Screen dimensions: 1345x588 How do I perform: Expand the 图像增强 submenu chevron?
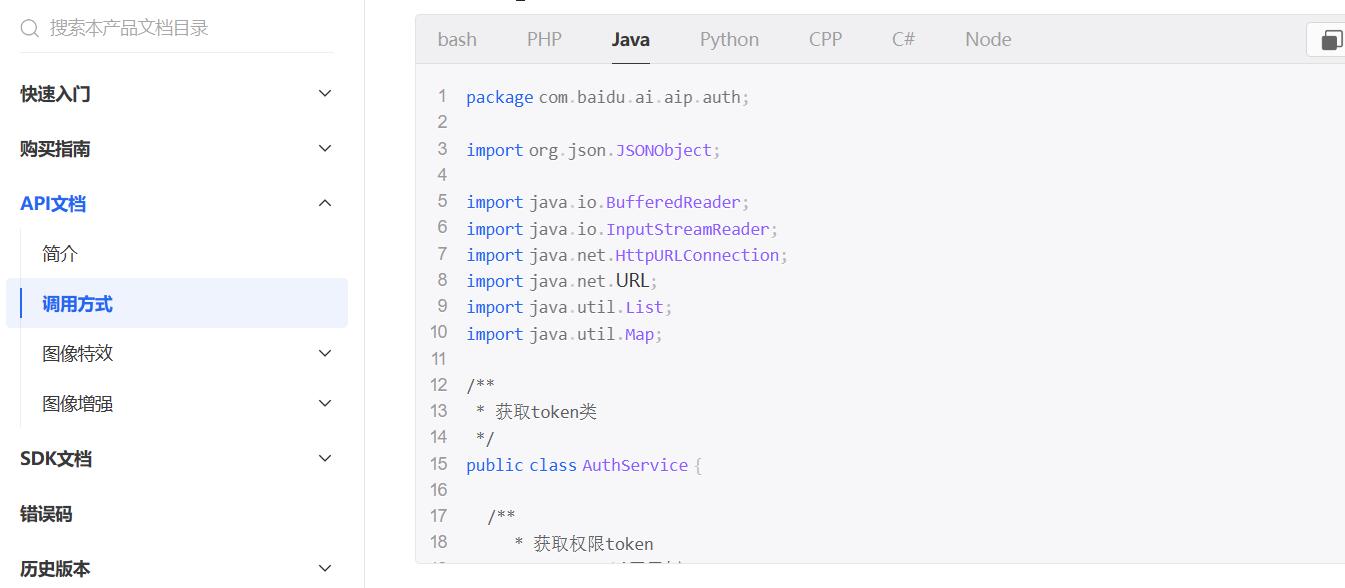pos(324,403)
